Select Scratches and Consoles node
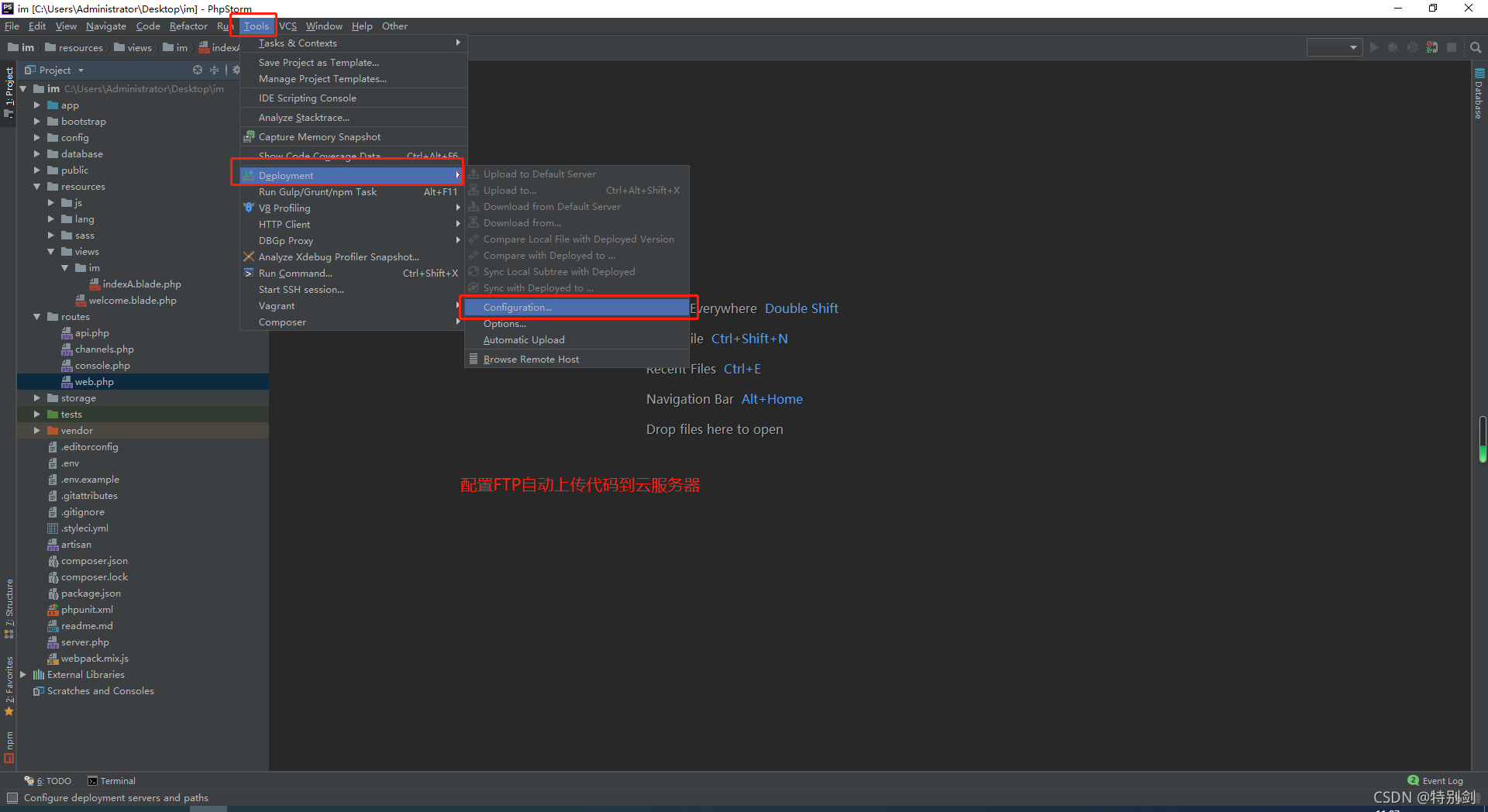 (x=100, y=691)
